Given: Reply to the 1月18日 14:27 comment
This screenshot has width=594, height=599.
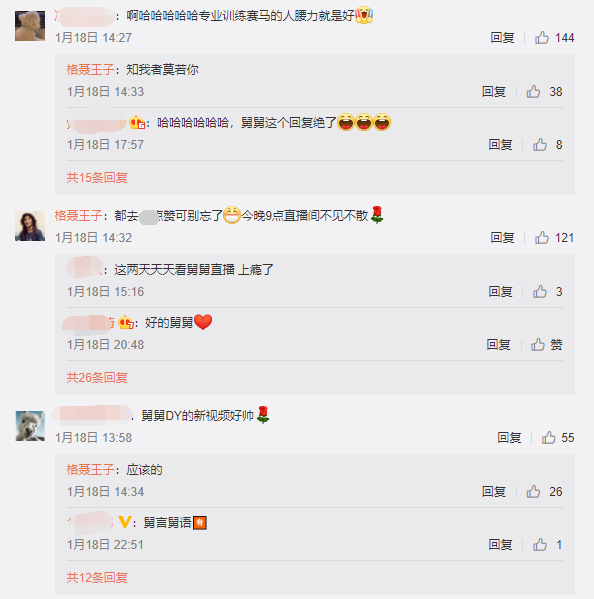Looking at the screenshot, I should tap(502, 38).
